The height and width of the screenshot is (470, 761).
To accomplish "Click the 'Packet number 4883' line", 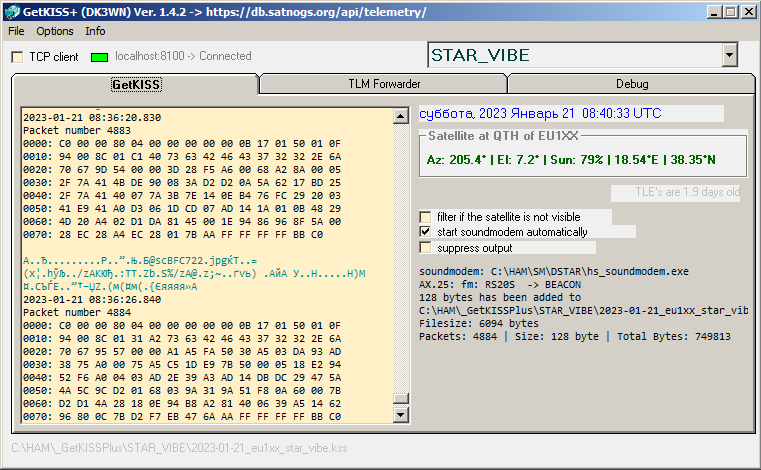I will pyautogui.click(x=77, y=131).
